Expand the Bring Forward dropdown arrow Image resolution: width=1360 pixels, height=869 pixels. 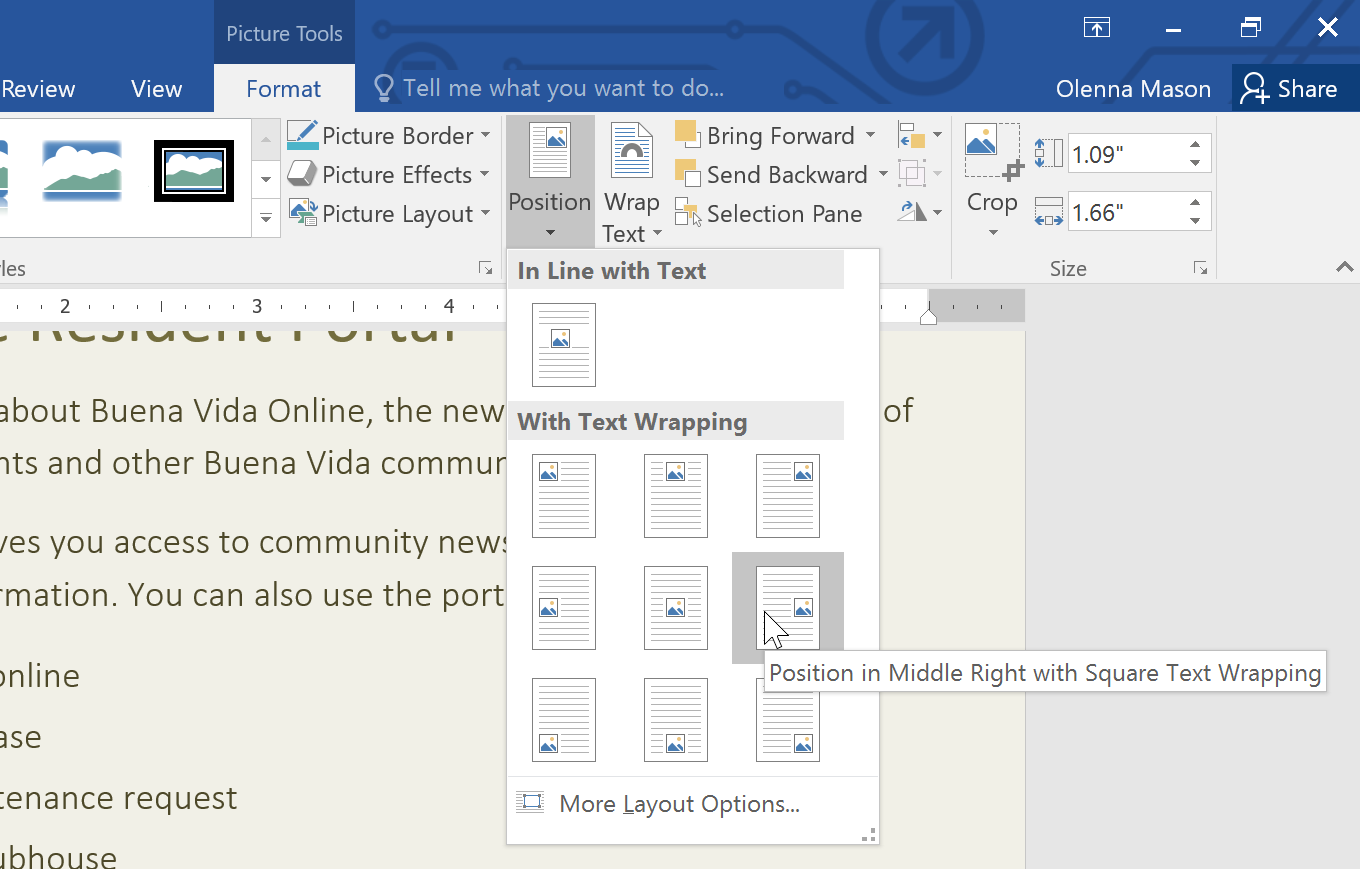tap(869, 134)
